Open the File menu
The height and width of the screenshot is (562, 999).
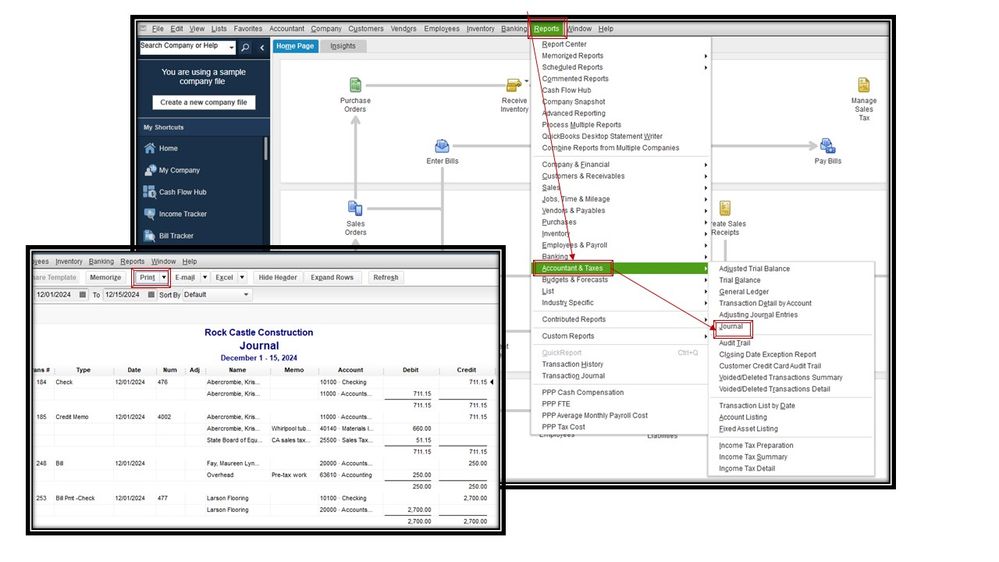click(157, 29)
